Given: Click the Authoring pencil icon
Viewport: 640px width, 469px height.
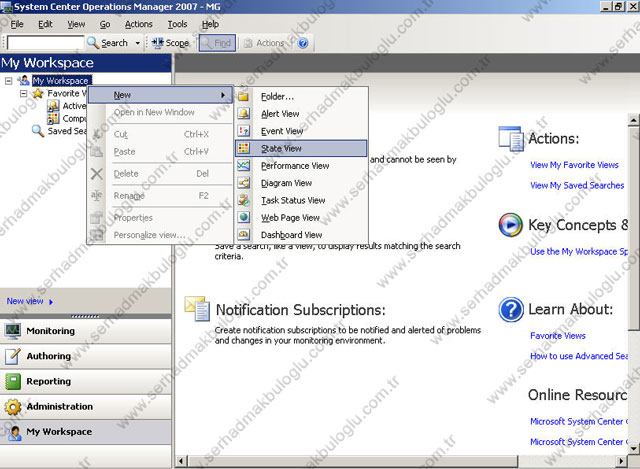Looking at the screenshot, I should [x=13, y=356].
